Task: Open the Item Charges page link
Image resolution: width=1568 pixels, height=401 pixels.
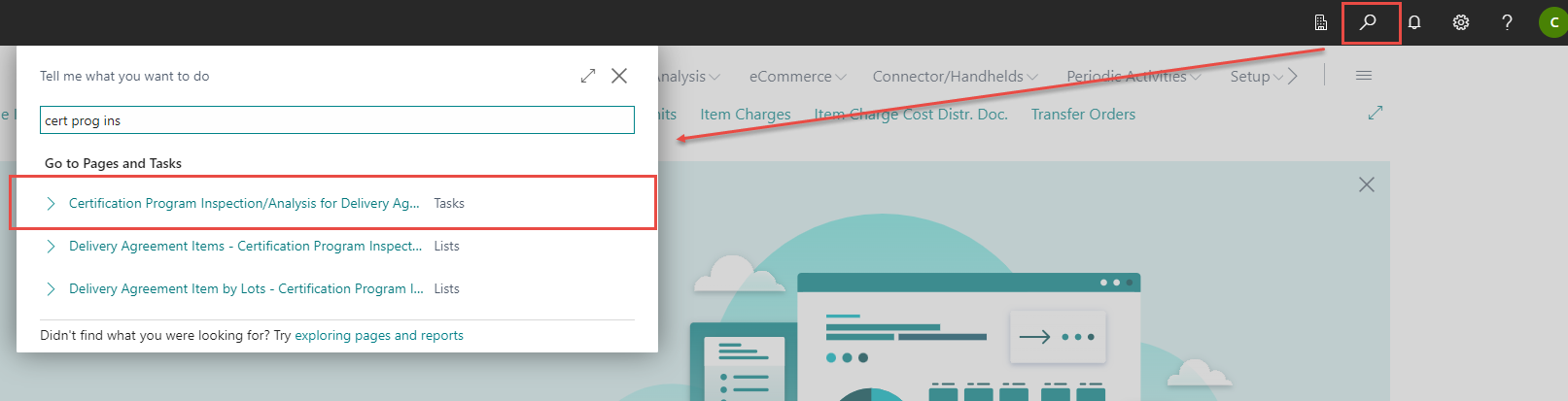Action: click(x=746, y=115)
